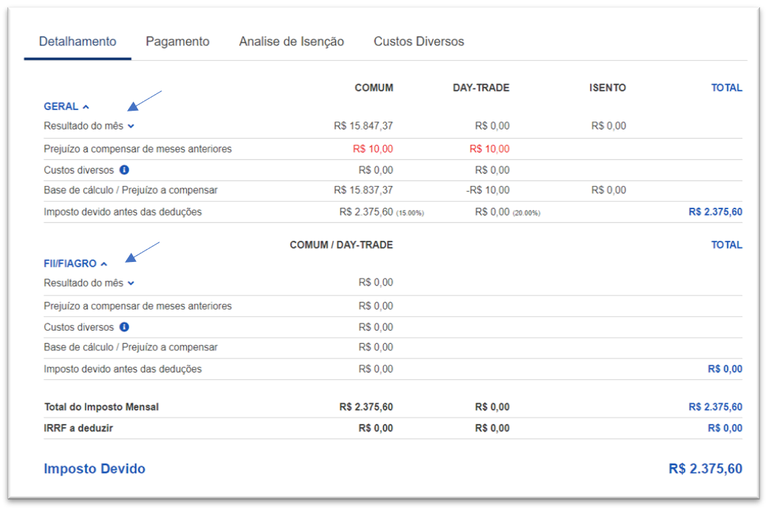This screenshot has width=768, height=508.
Task: Click Prejuízo a compensar label in GERAL
Action: (x=138, y=149)
